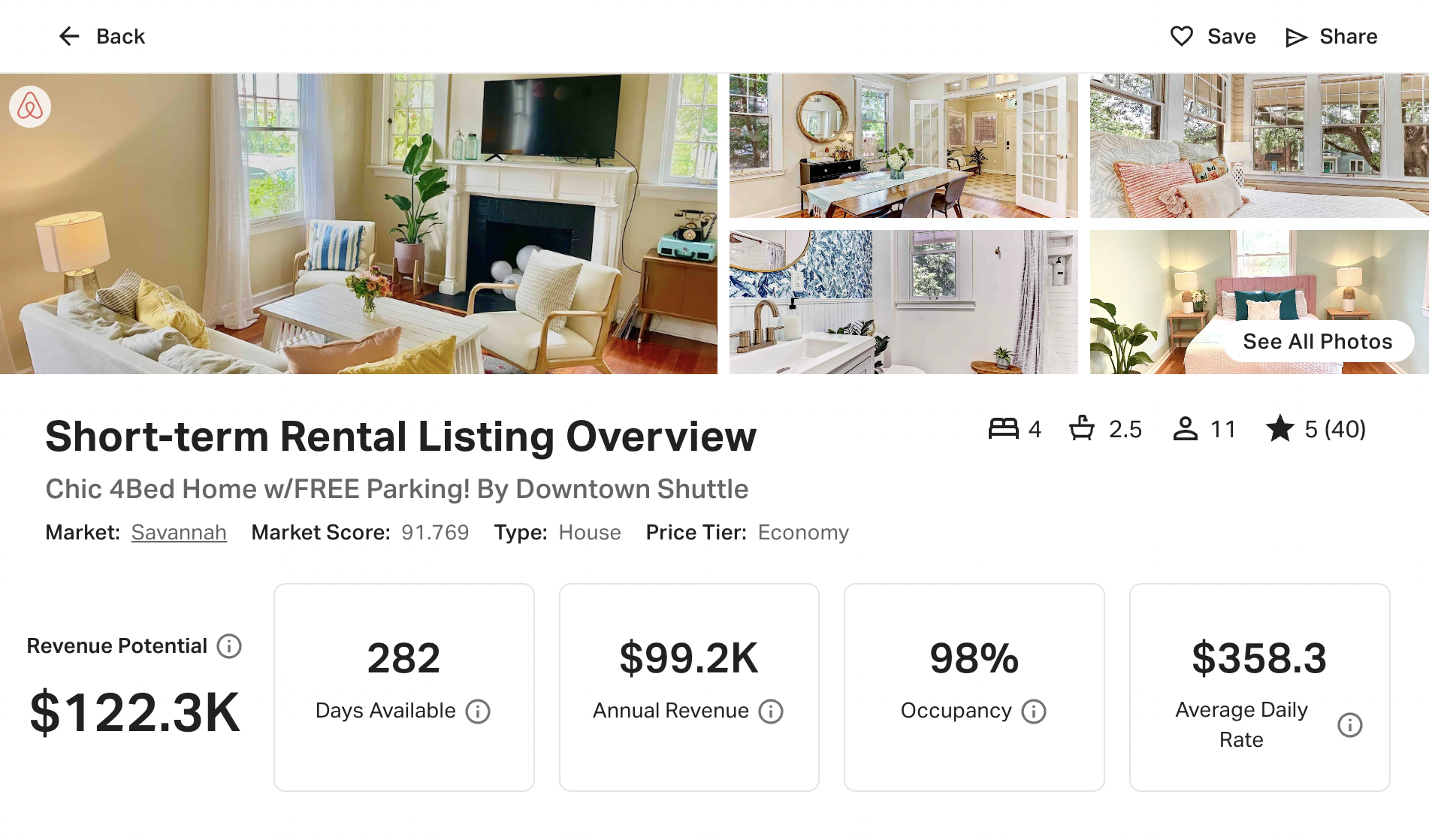Click the Airbnb logo badge on photo
The width and height of the screenshot is (1429, 840).
(30, 107)
